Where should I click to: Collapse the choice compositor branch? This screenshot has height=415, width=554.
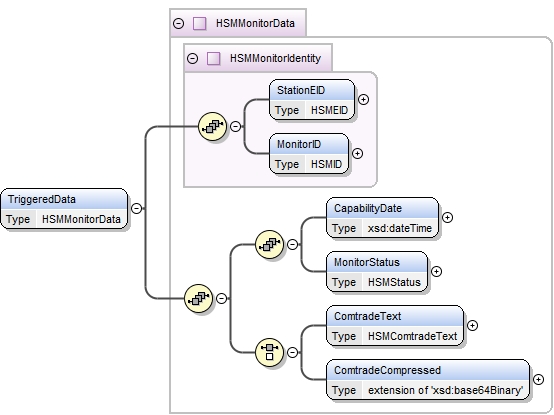pyautogui.click(x=293, y=352)
